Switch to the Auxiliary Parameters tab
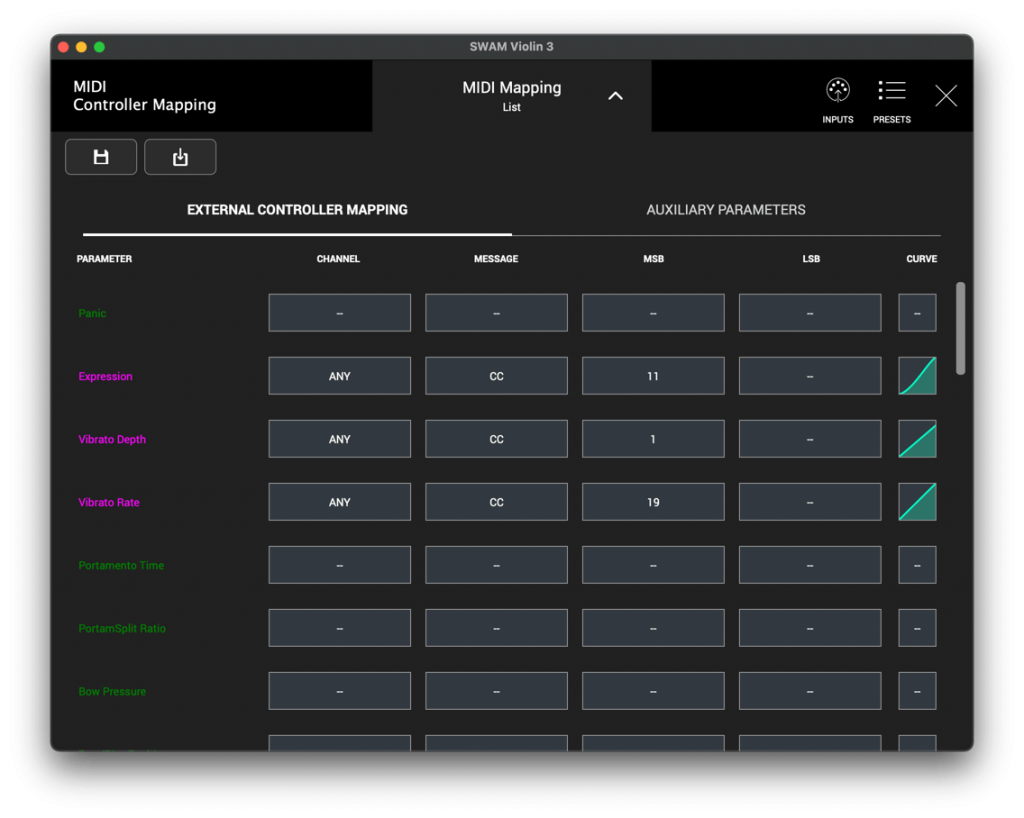 pos(726,210)
